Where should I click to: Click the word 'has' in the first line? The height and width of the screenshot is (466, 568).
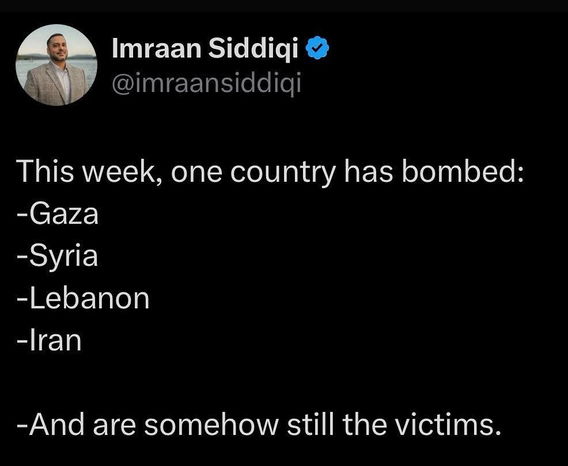tap(368, 171)
